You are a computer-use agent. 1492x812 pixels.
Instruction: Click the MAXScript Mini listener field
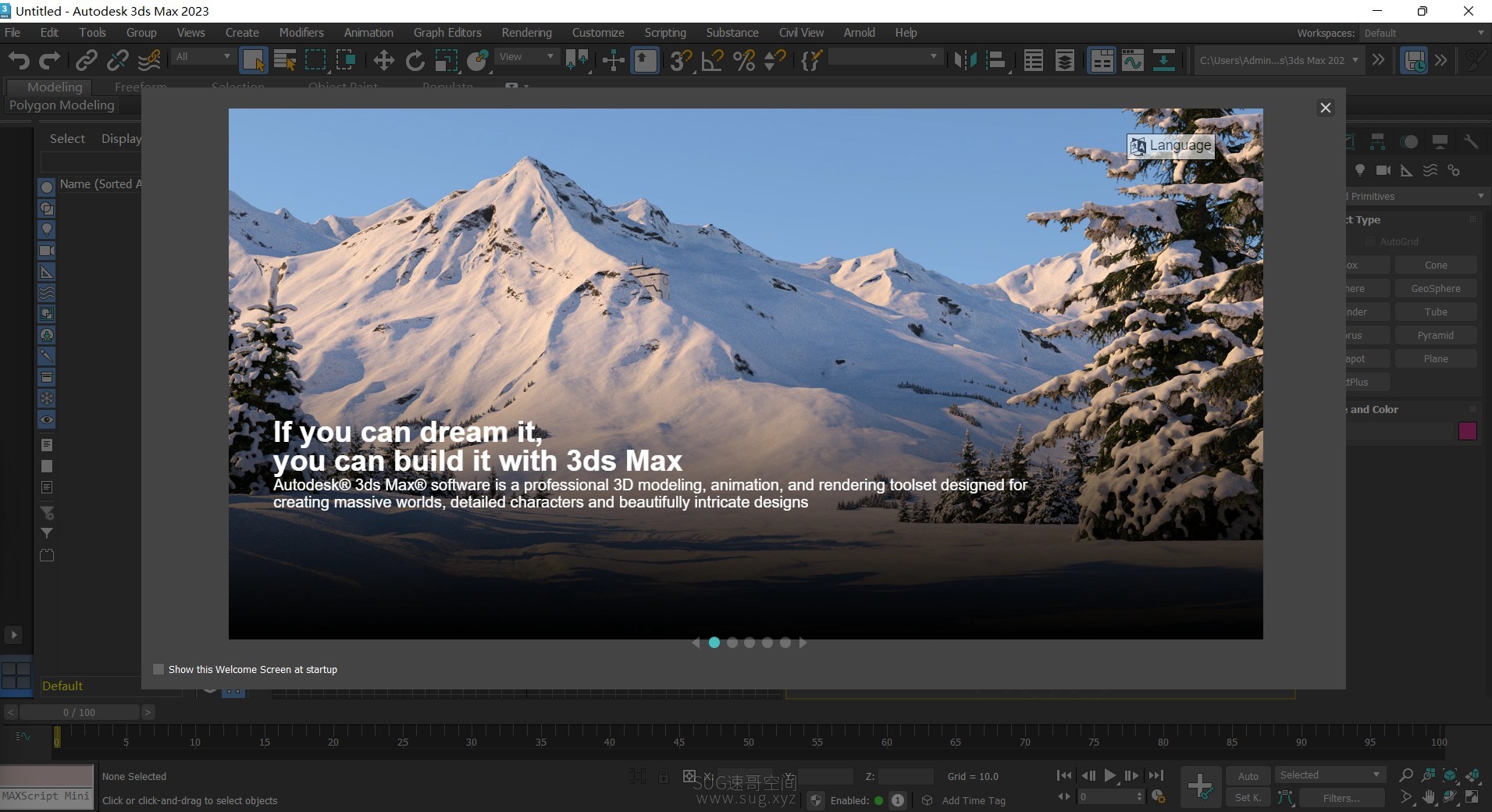click(x=46, y=796)
